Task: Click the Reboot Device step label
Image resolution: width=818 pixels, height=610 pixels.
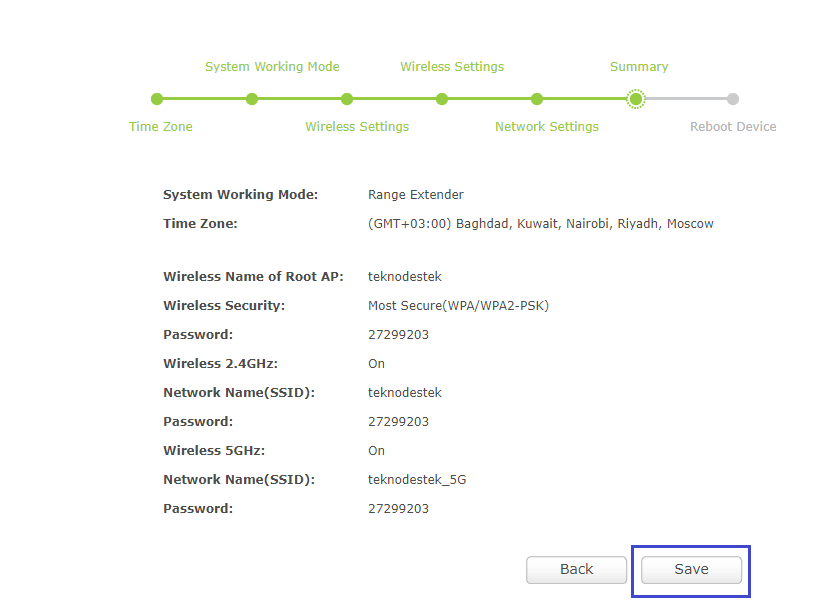Action: [x=733, y=127]
